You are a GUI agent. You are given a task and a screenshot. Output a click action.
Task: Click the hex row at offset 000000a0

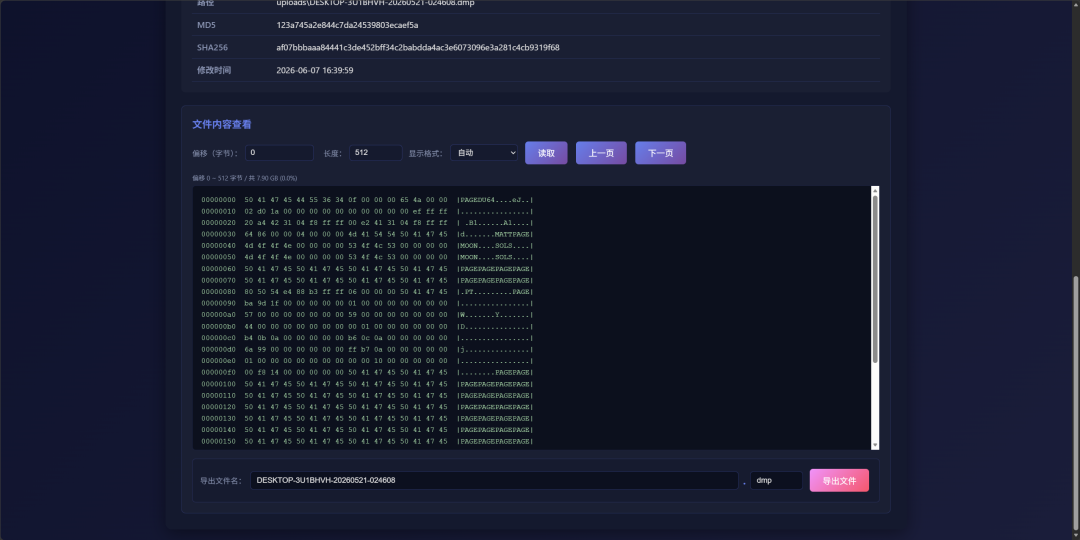367,315
